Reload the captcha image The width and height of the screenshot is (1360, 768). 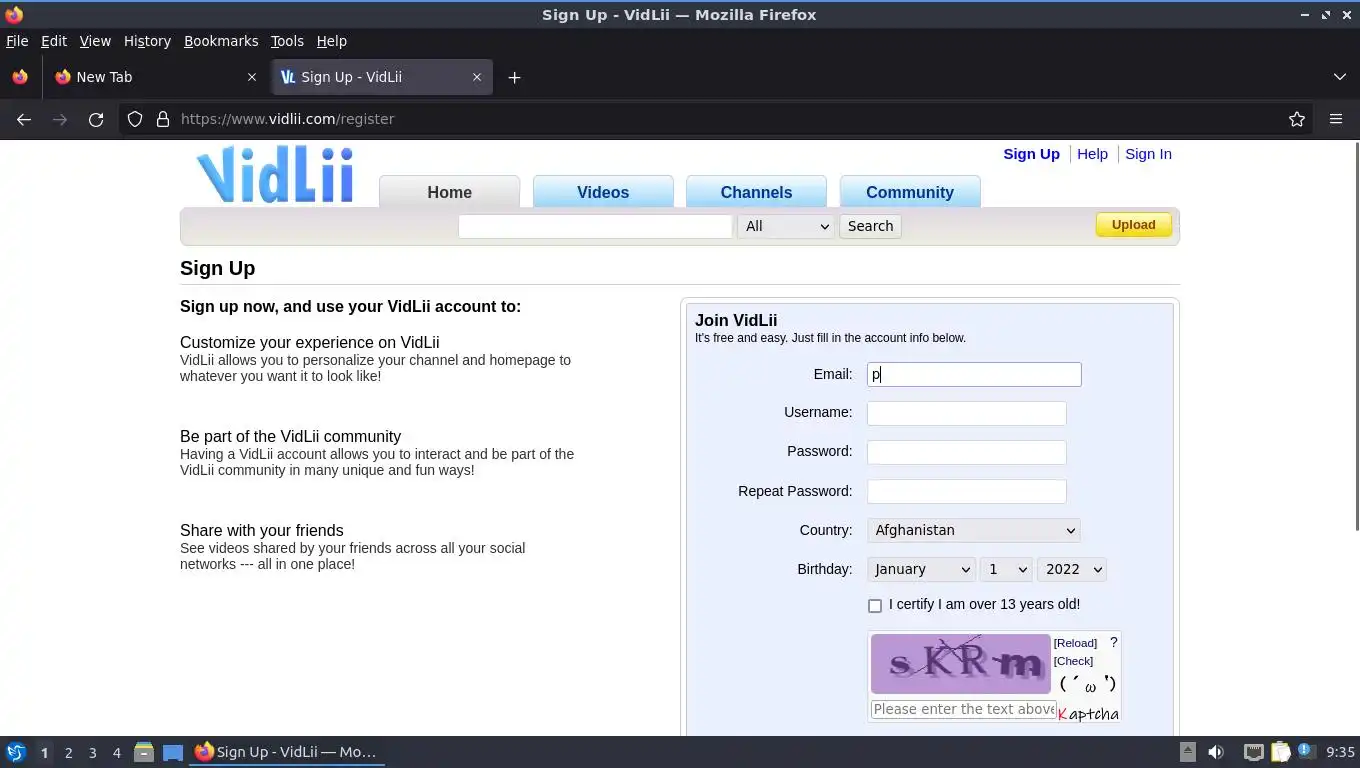point(1075,643)
